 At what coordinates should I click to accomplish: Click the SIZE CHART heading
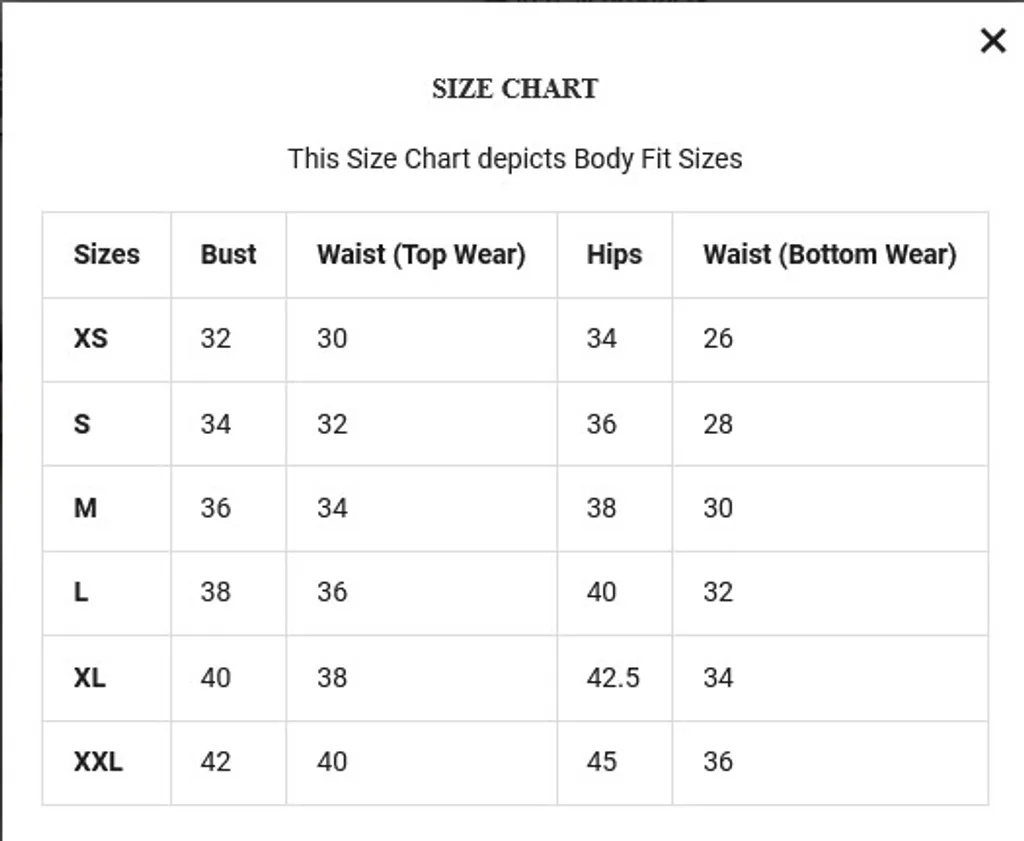514,89
